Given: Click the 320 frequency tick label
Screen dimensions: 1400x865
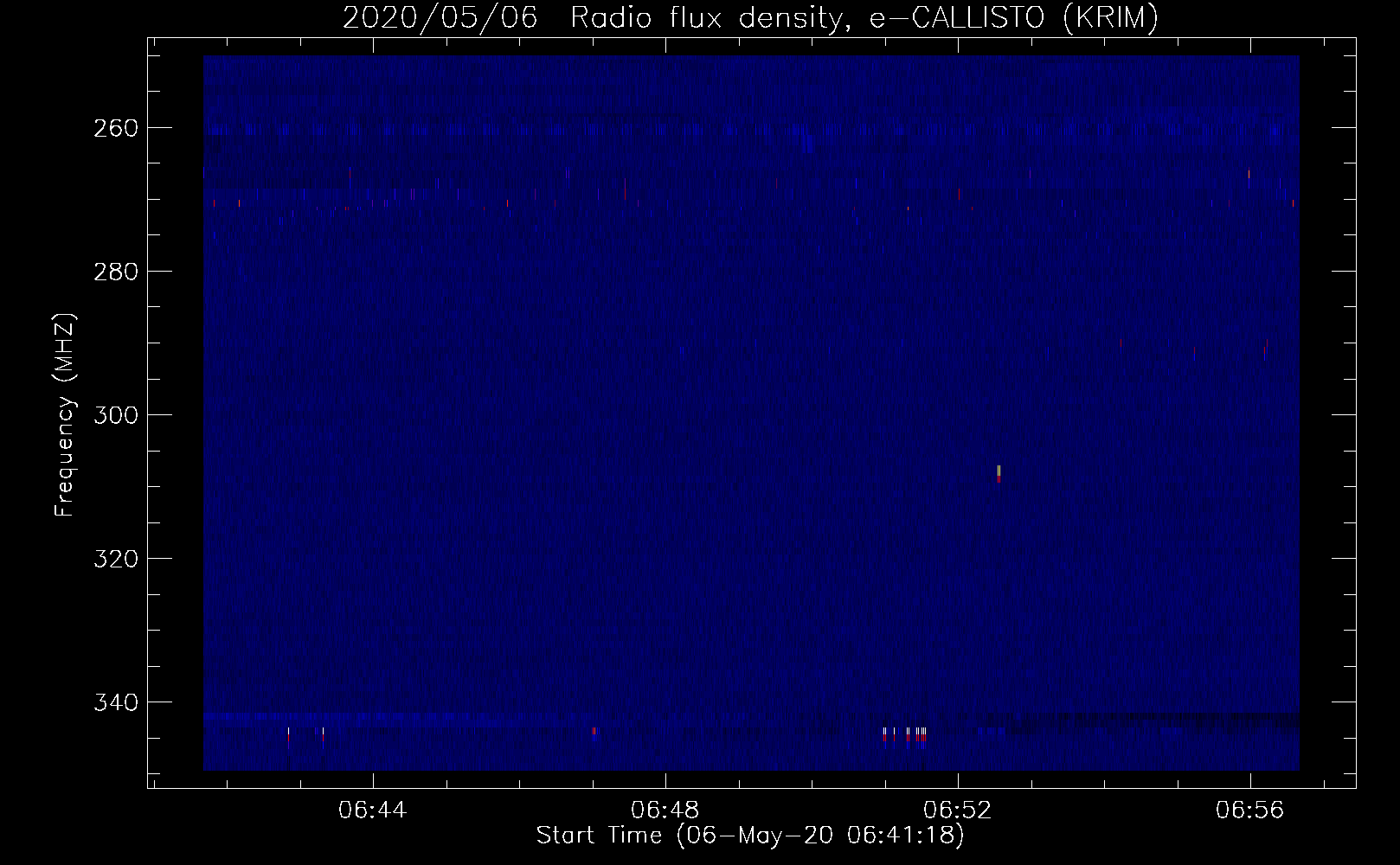Looking at the screenshot, I should tap(114, 559).
